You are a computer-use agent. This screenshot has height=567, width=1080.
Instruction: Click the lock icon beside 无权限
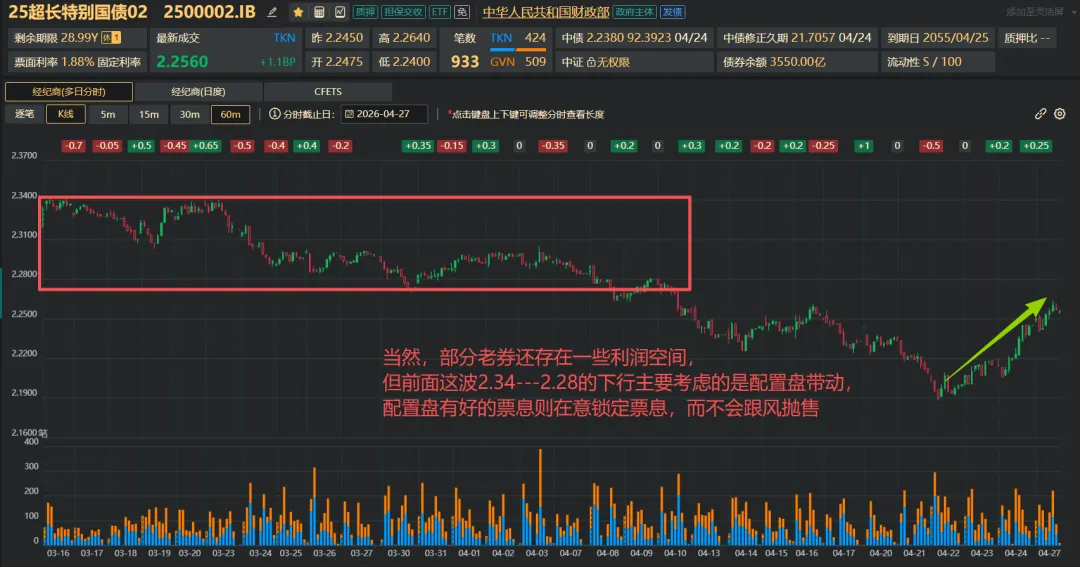click(591, 62)
